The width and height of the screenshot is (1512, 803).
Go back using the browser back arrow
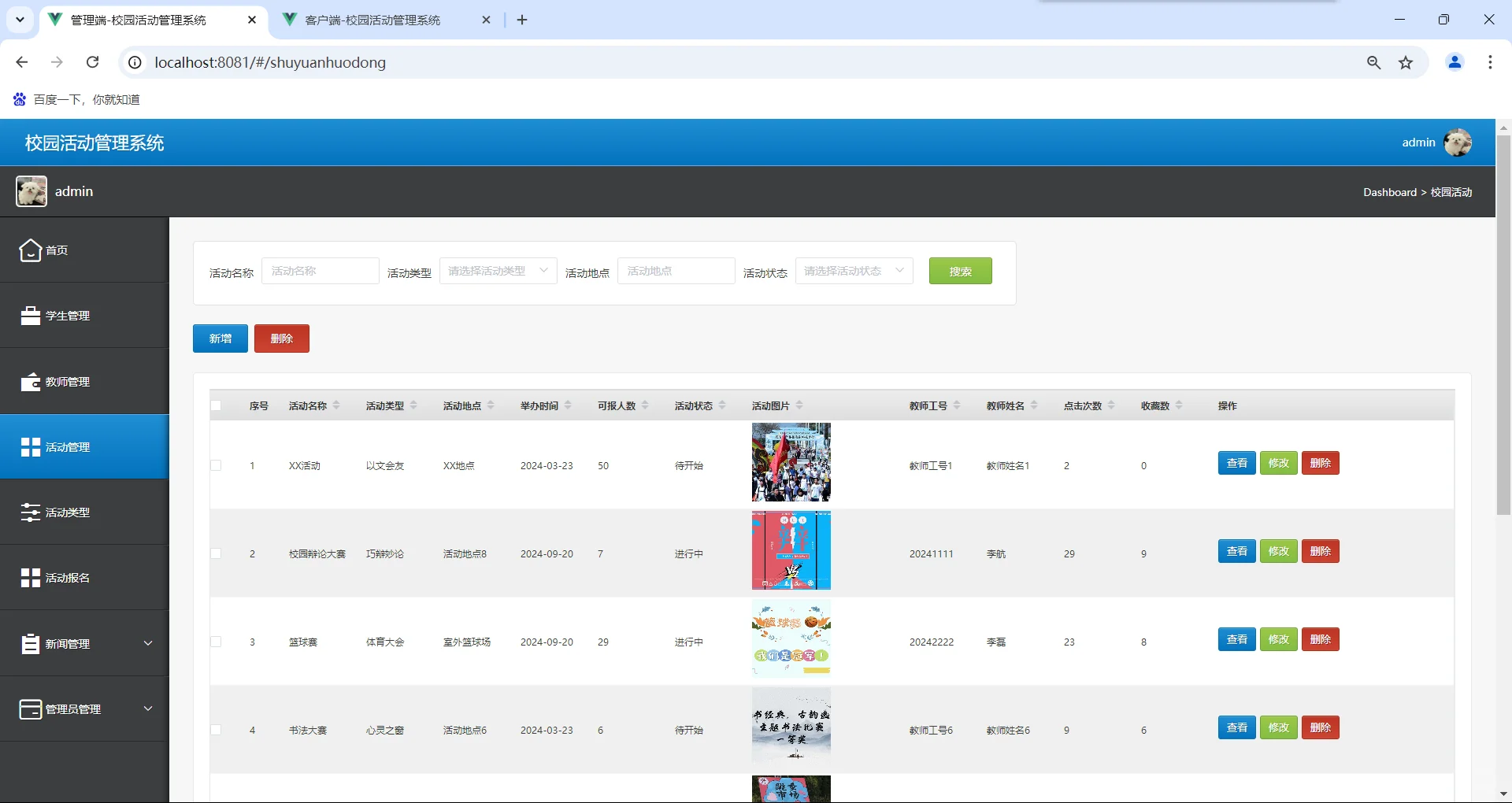22,62
